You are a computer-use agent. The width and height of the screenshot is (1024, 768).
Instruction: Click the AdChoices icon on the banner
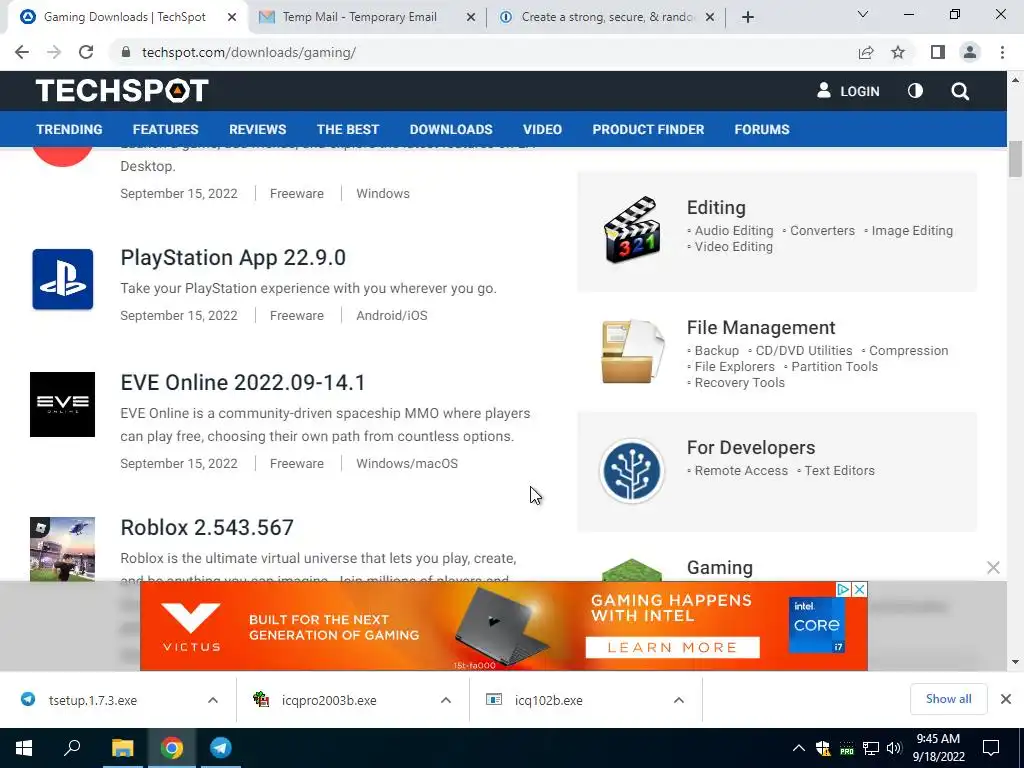click(x=843, y=590)
